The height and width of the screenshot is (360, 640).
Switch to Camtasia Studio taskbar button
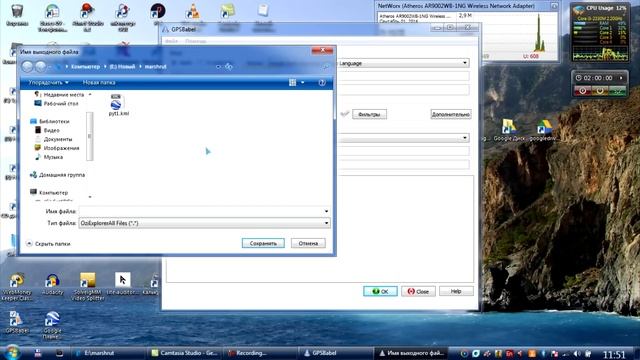(184, 353)
